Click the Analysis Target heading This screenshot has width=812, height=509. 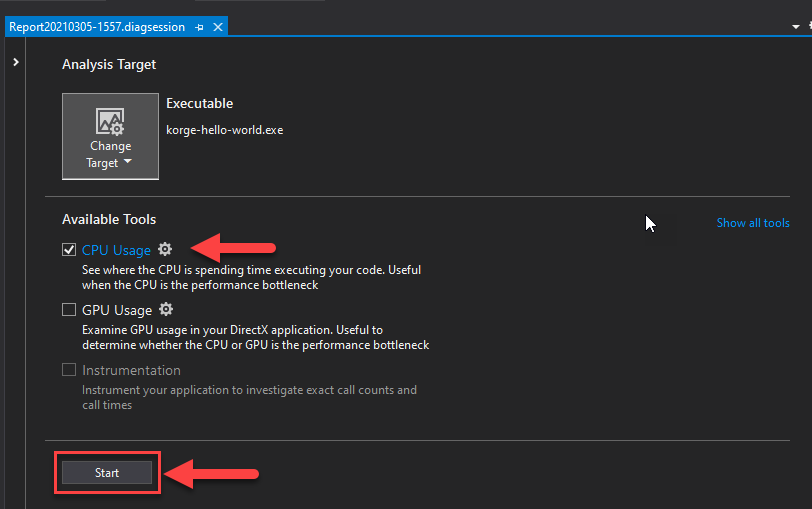point(109,64)
